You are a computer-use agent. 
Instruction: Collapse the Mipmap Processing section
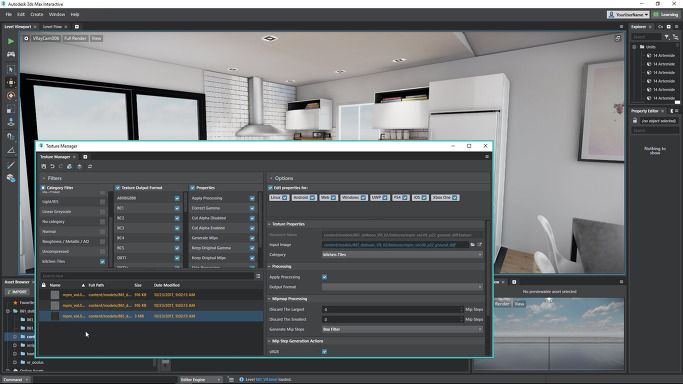pyautogui.click(x=269, y=299)
